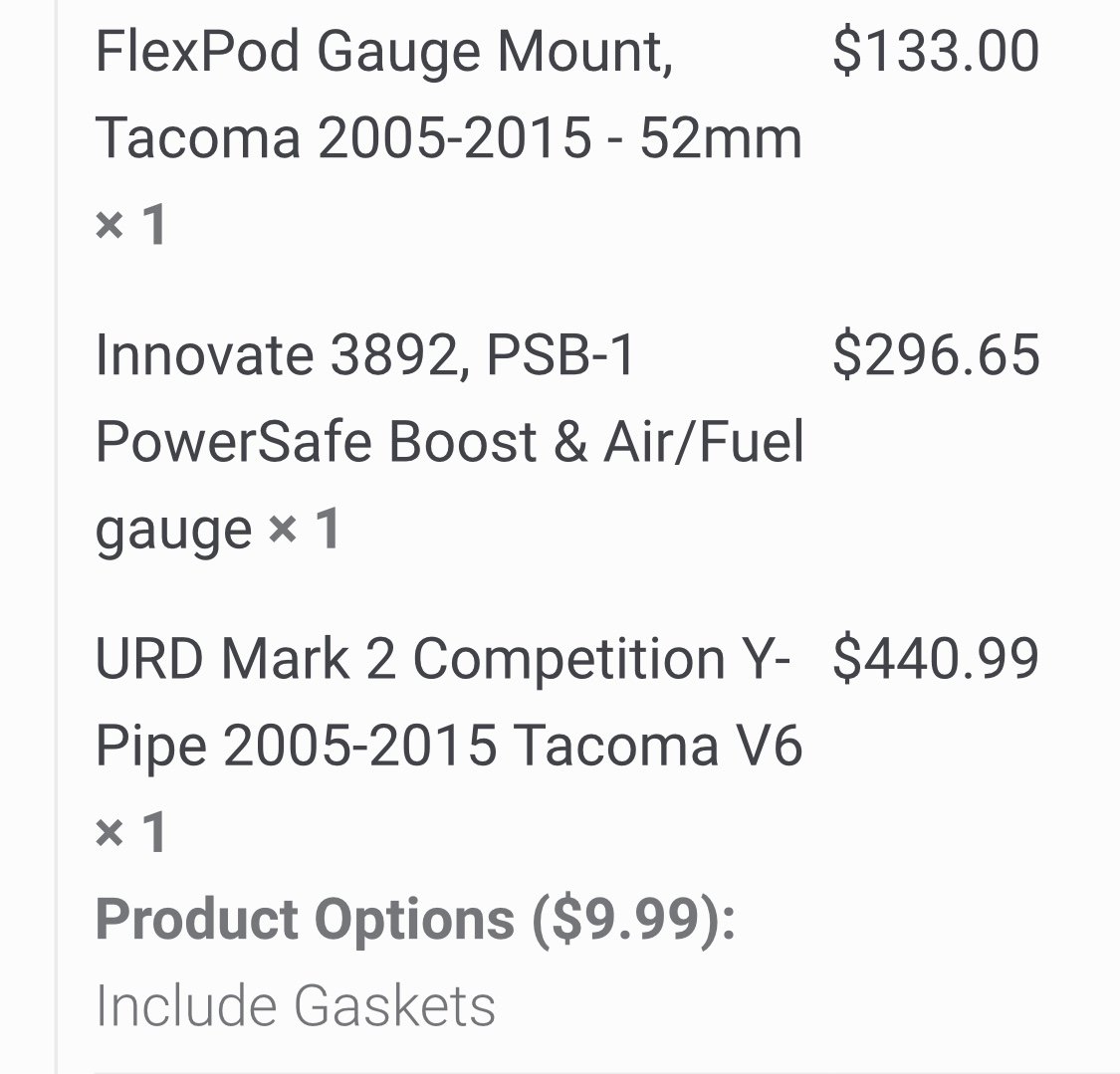
Task: Click the PowerSafe Boost & Air/Fuel text line
Action: coord(450,442)
